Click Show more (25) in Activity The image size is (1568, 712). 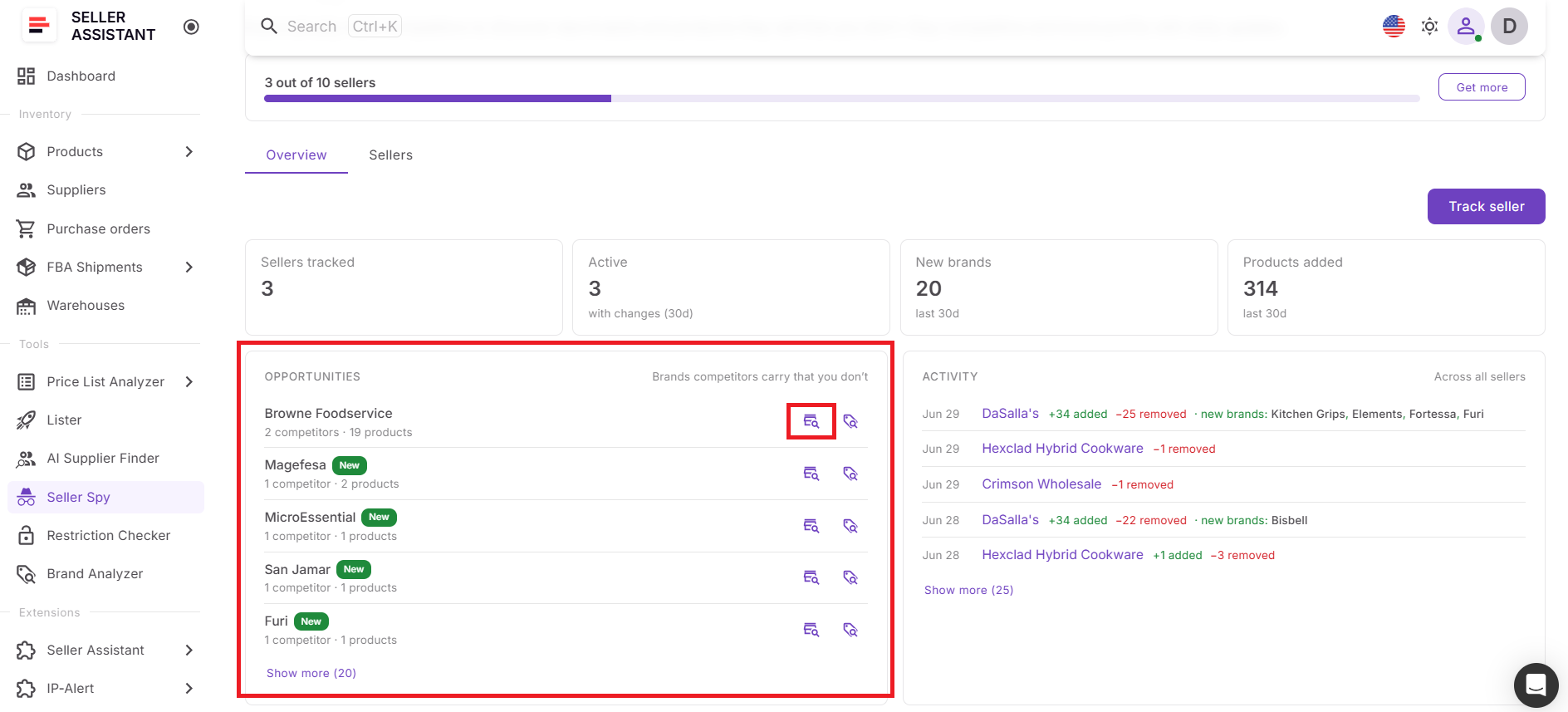(x=968, y=590)
